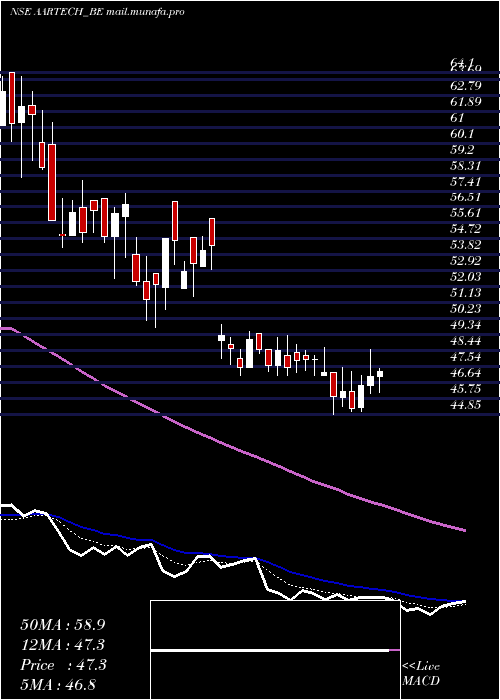500x700 pixels.
Task: Click the <<Live MACD label
Action: point(421,674)
